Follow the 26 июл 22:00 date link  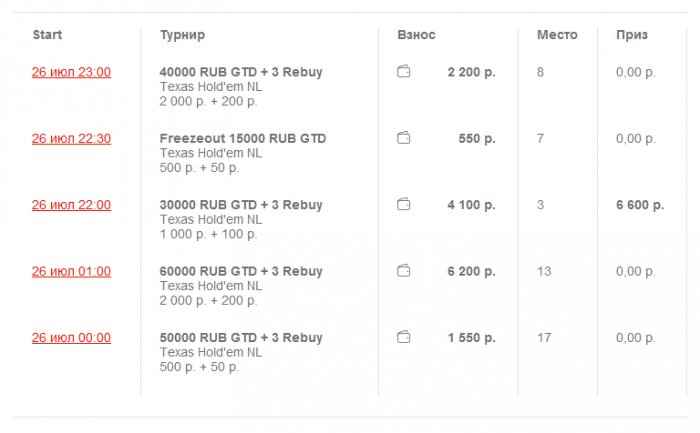(71, 205)
